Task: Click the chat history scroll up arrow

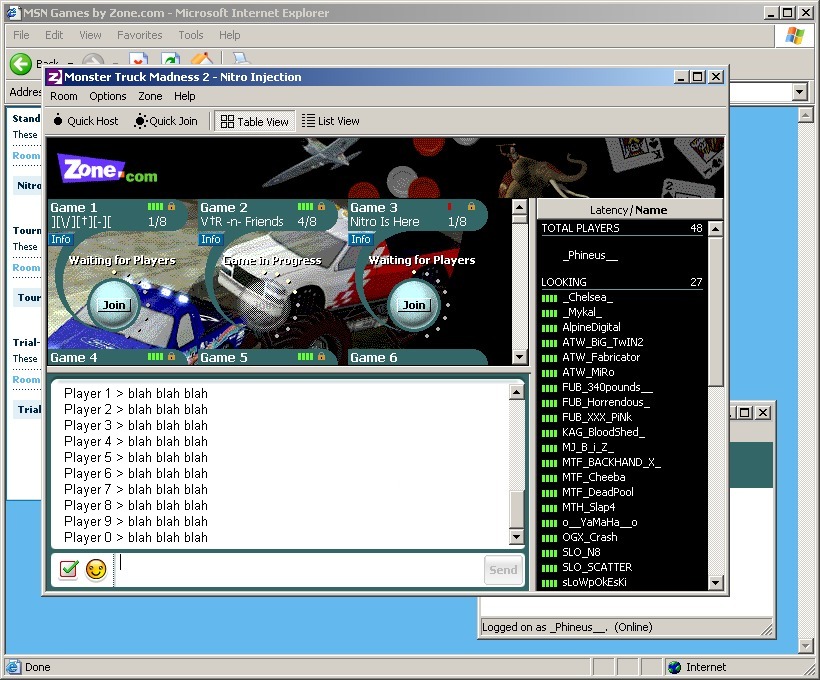Action: (516, 392)
